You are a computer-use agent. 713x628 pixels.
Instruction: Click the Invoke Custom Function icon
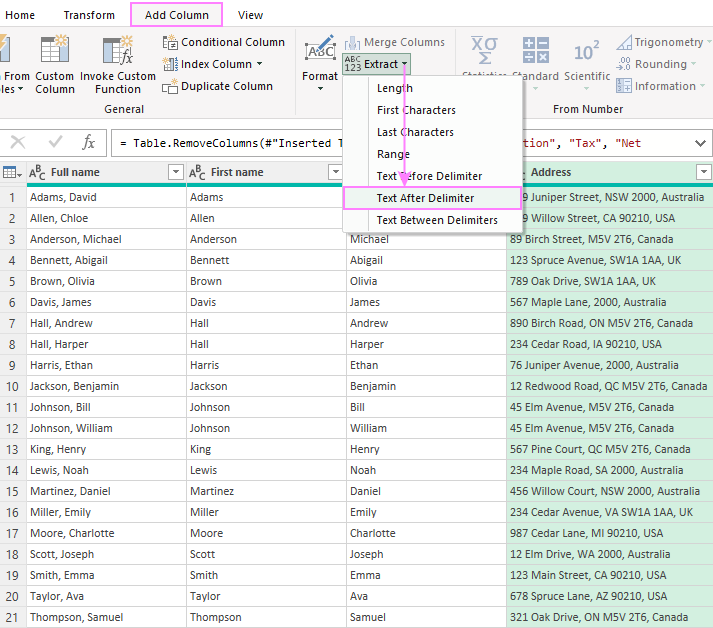pyautogui.click(x=118, y=49)
